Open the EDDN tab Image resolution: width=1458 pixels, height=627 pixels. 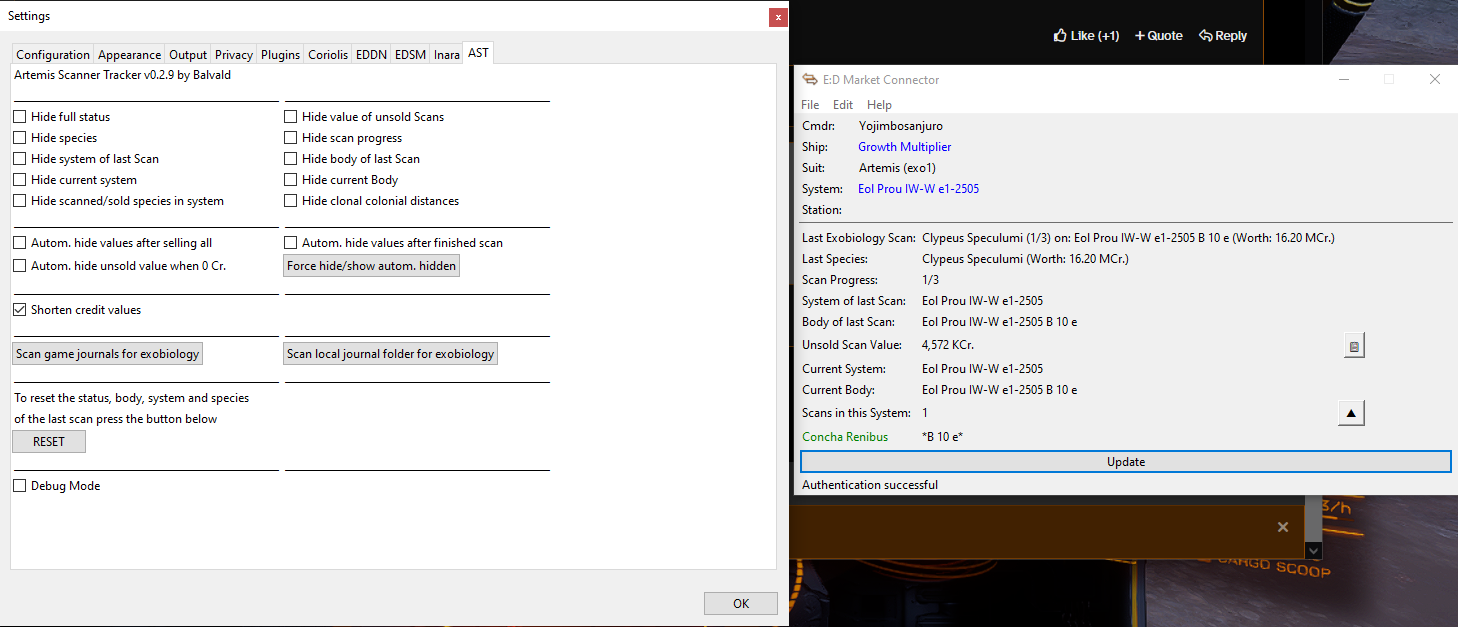coord(371,55)
